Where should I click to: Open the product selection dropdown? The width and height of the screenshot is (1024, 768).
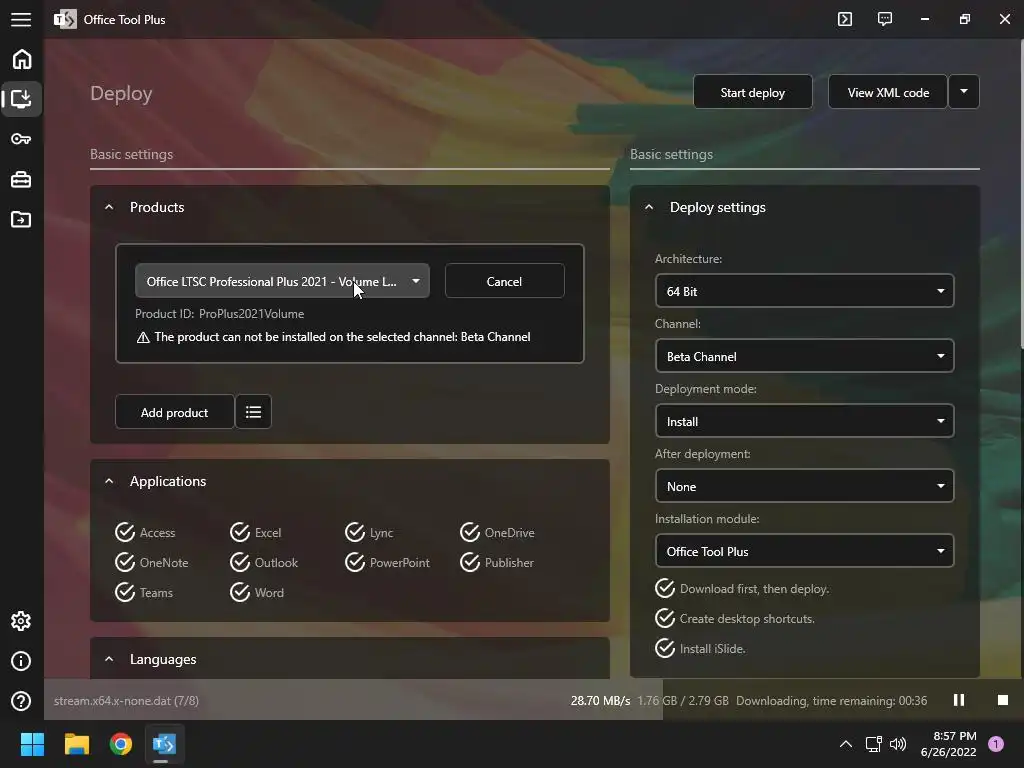(282, 281)
